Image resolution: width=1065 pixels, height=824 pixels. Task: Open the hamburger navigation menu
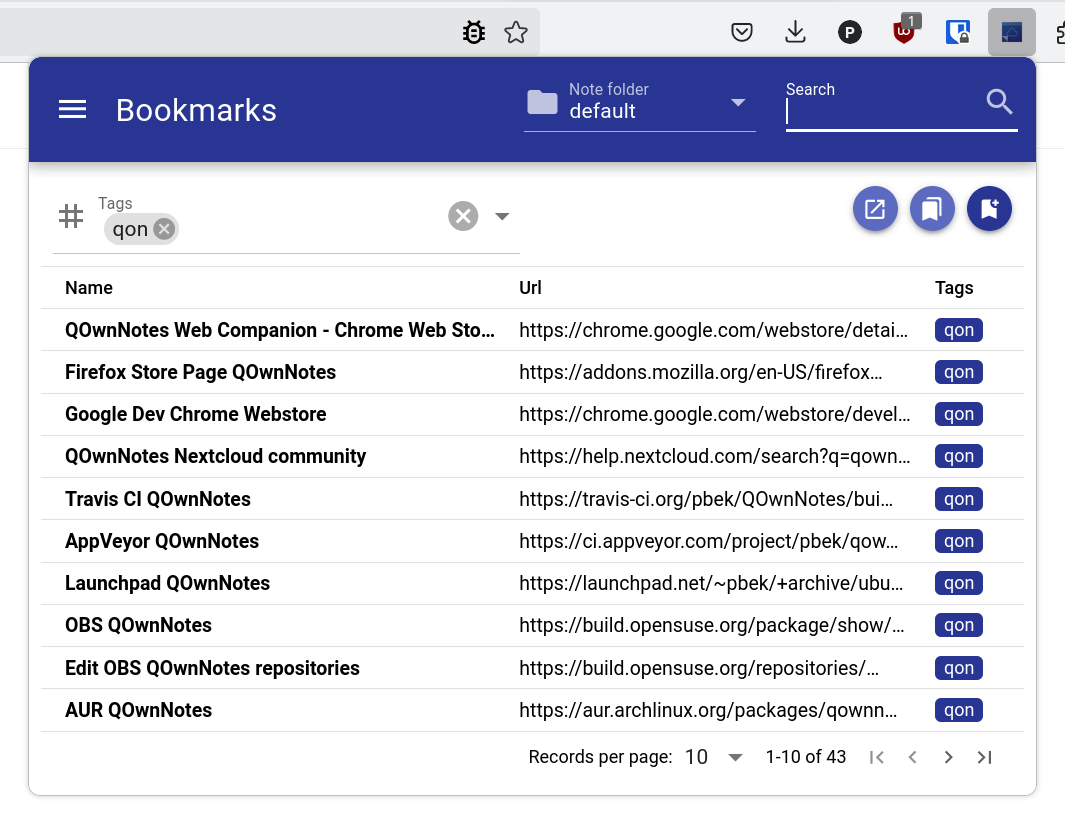(x=72, y=109)
